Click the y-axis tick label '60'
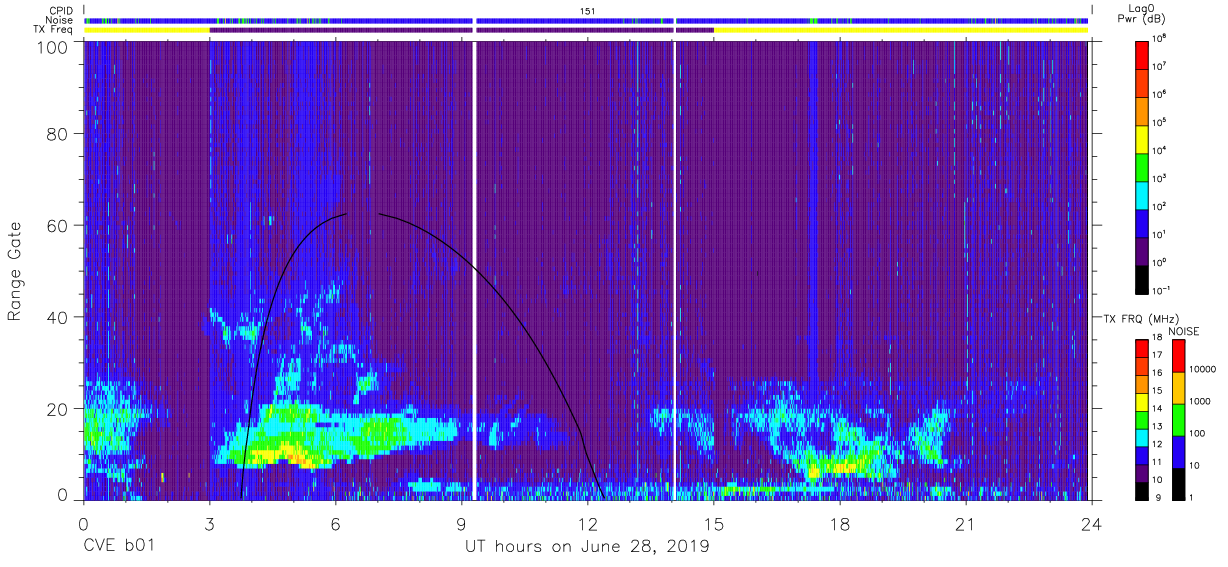This screenshot has width=1228, height=567. point(56,226)
